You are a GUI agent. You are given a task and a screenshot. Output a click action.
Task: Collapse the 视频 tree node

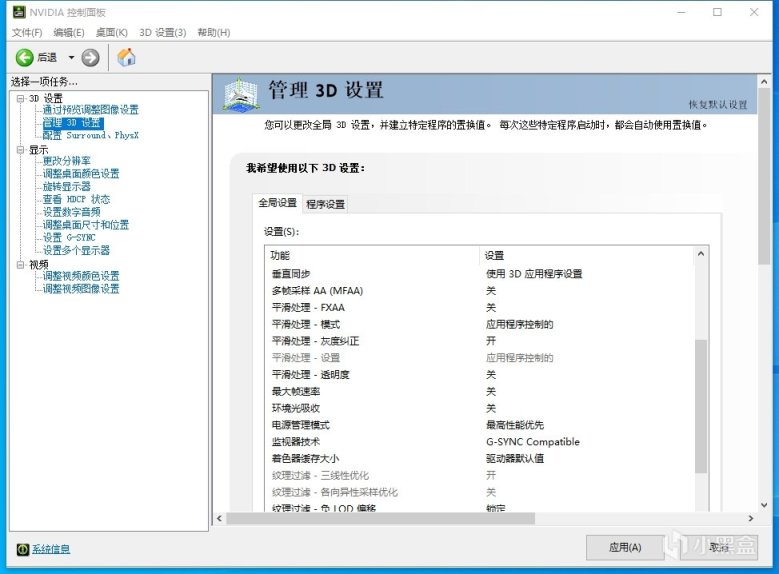[20, 264]
